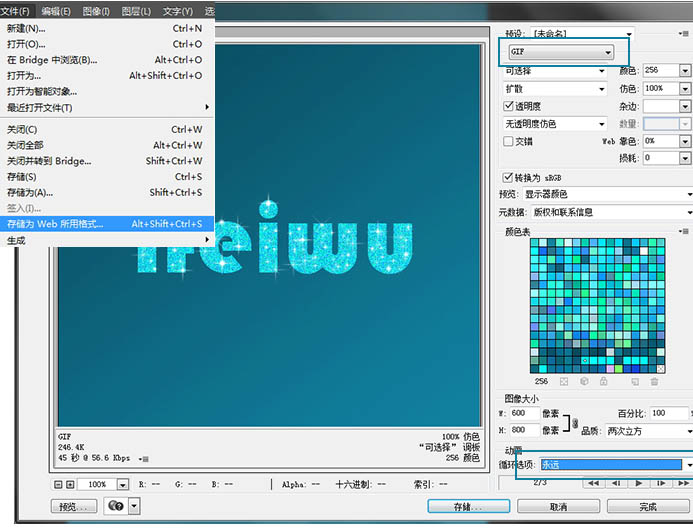Select 打开为... menu entry
The height and width of the screenshot is (529, 693).
pos(107,76)
